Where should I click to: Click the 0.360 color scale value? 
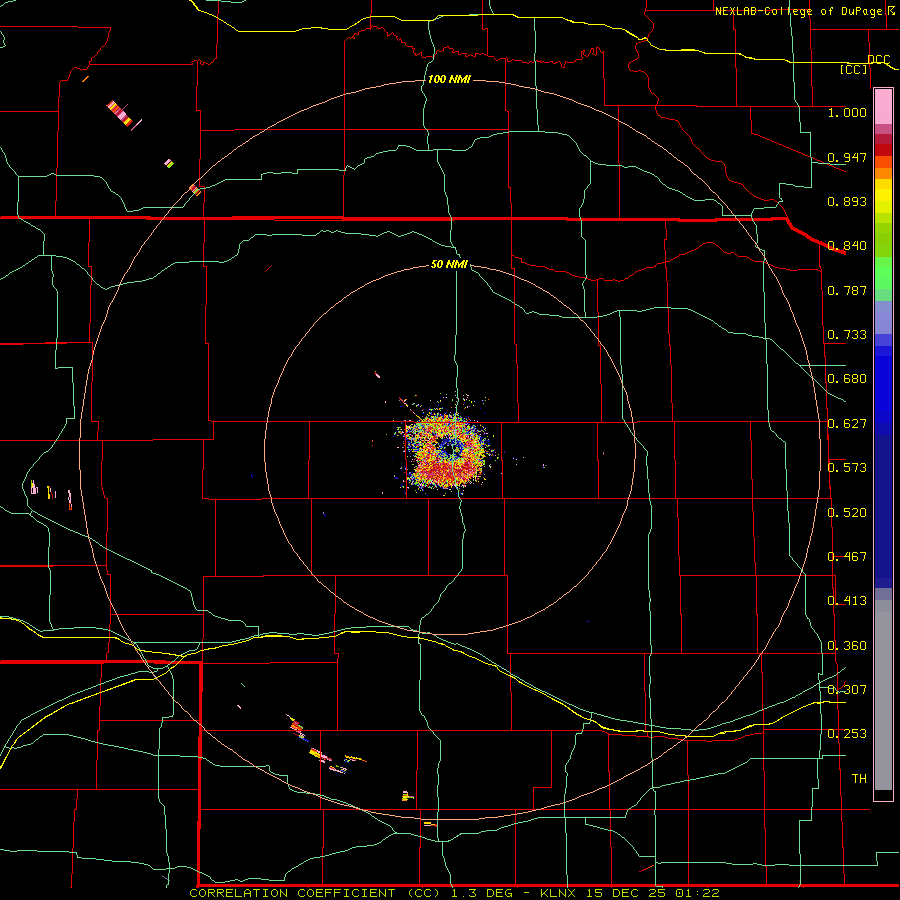[x=847, y=646]
